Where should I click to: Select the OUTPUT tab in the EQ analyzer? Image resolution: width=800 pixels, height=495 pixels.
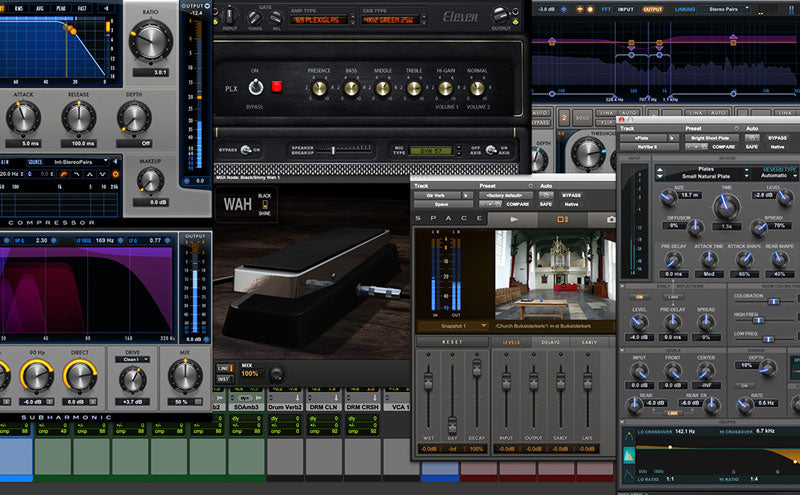coord(652,9)
